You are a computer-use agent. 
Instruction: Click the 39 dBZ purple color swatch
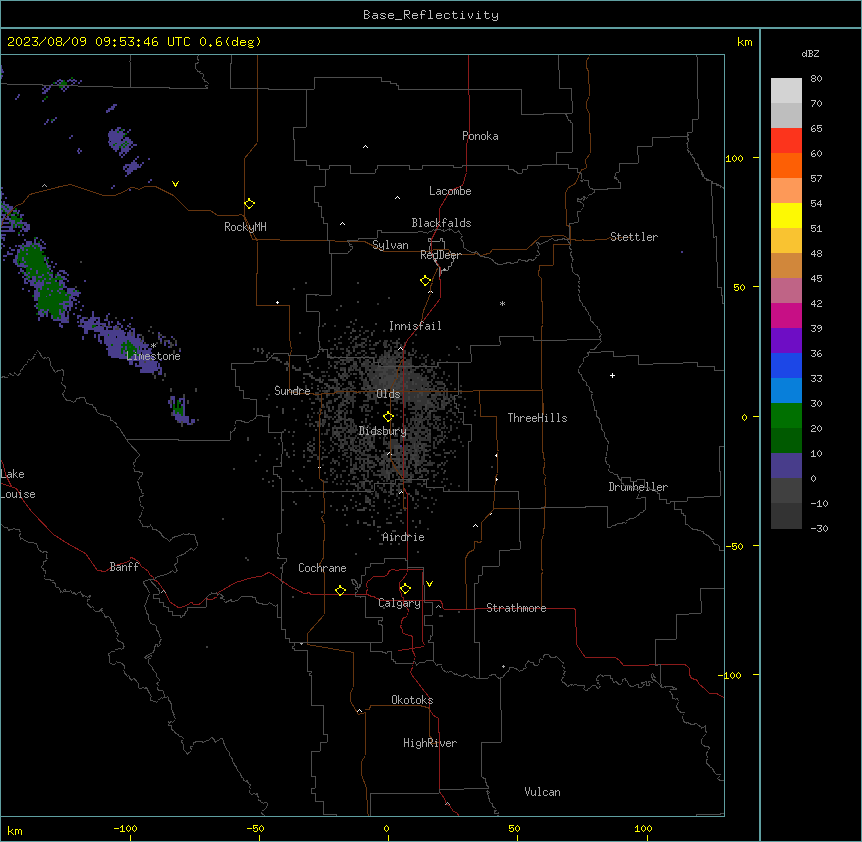click(786, 340)
